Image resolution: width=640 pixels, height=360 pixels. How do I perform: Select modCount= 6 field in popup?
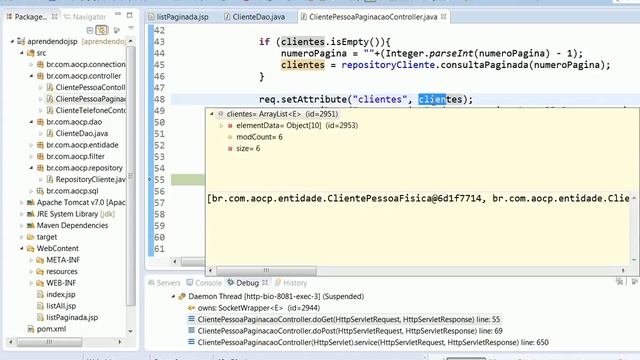click(x=259, y=137)
